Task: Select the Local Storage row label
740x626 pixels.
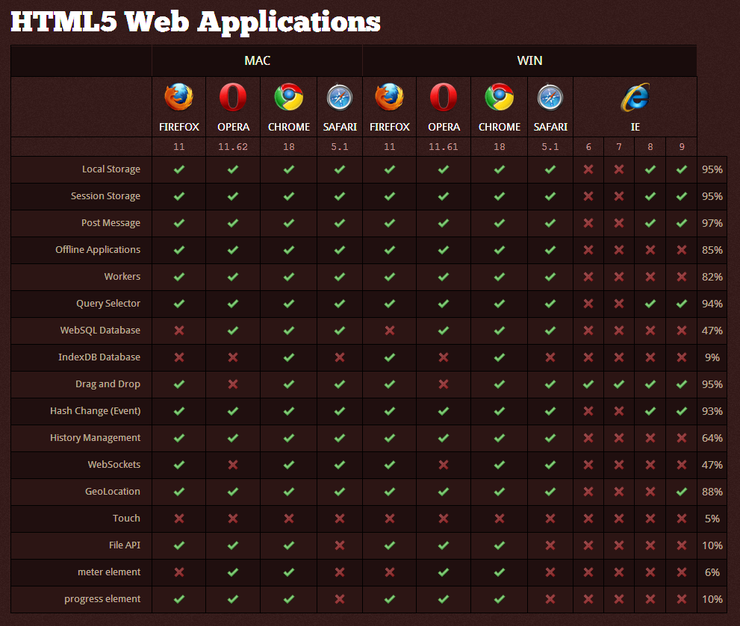Action: (111, 169)
